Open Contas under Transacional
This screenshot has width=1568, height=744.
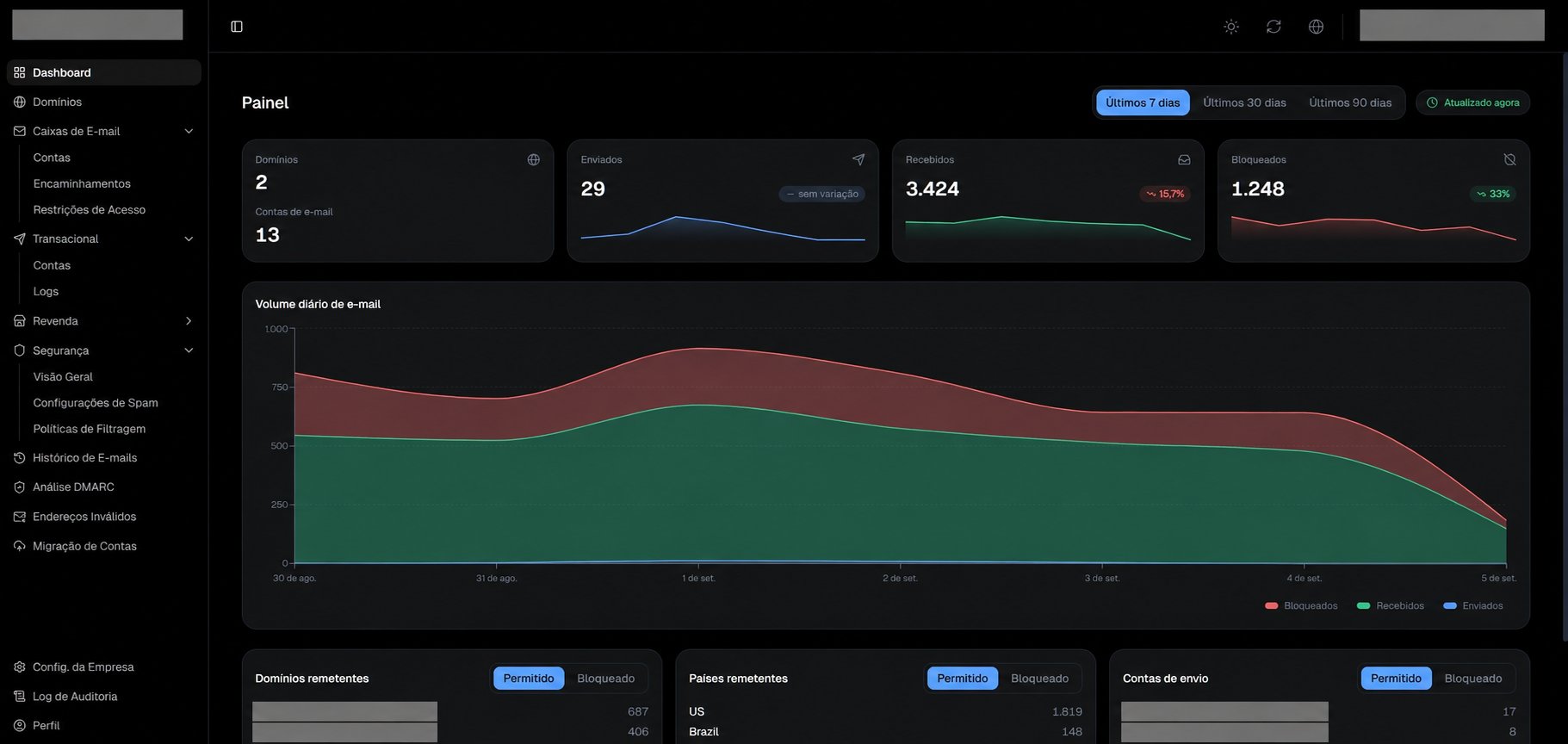pos(52,265)
